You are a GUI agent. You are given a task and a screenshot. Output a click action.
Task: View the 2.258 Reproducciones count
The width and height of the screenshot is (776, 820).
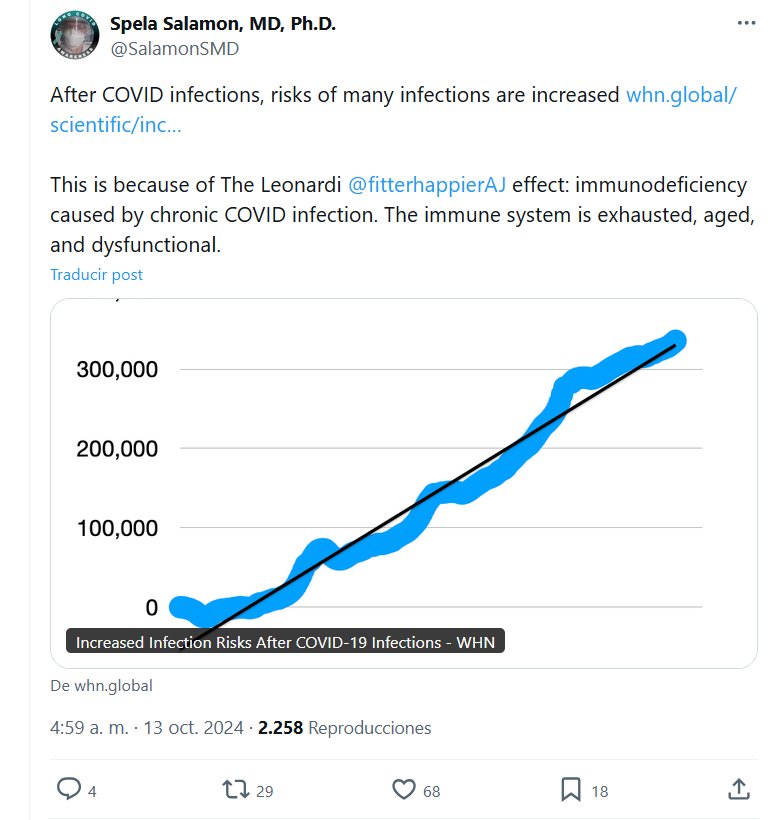coord(345,728)
